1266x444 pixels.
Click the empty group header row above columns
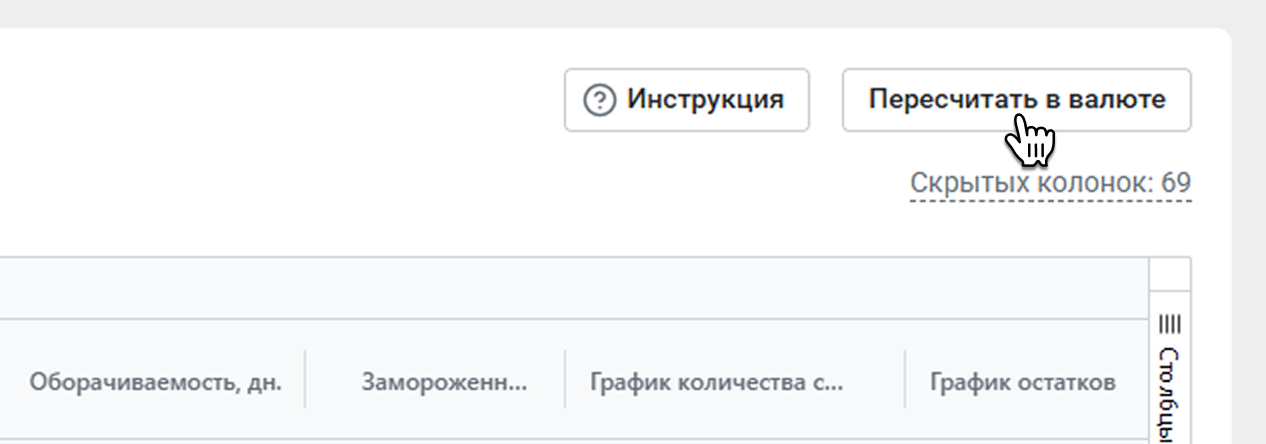coord(575,289)
